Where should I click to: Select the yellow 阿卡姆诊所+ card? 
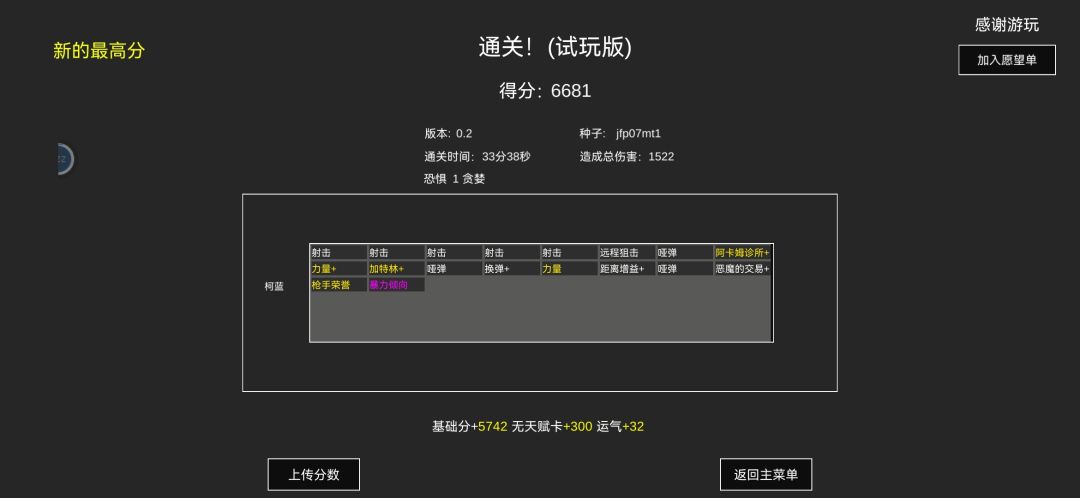(742, 253)
